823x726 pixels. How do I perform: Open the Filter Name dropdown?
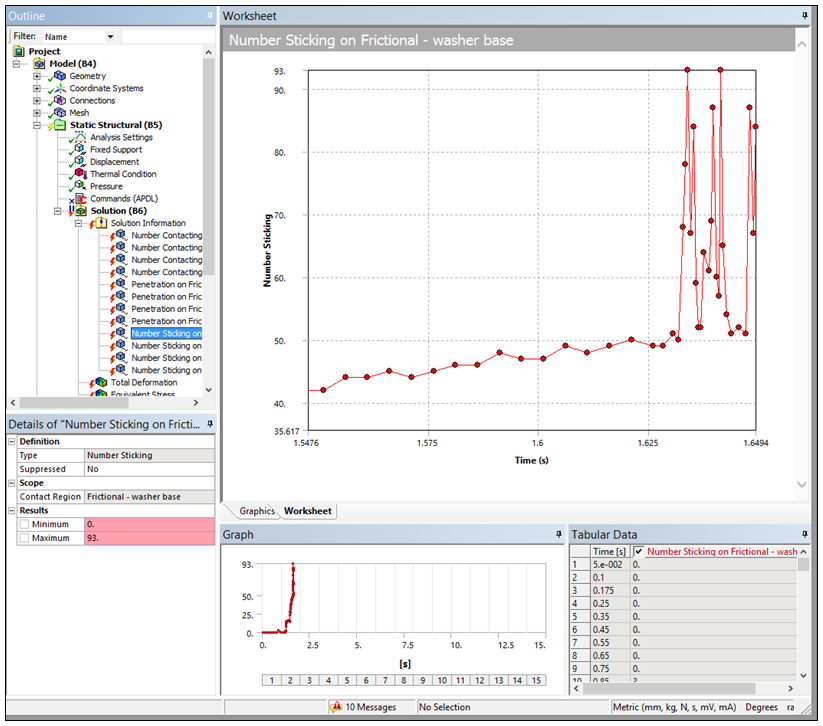pos(110,36)
